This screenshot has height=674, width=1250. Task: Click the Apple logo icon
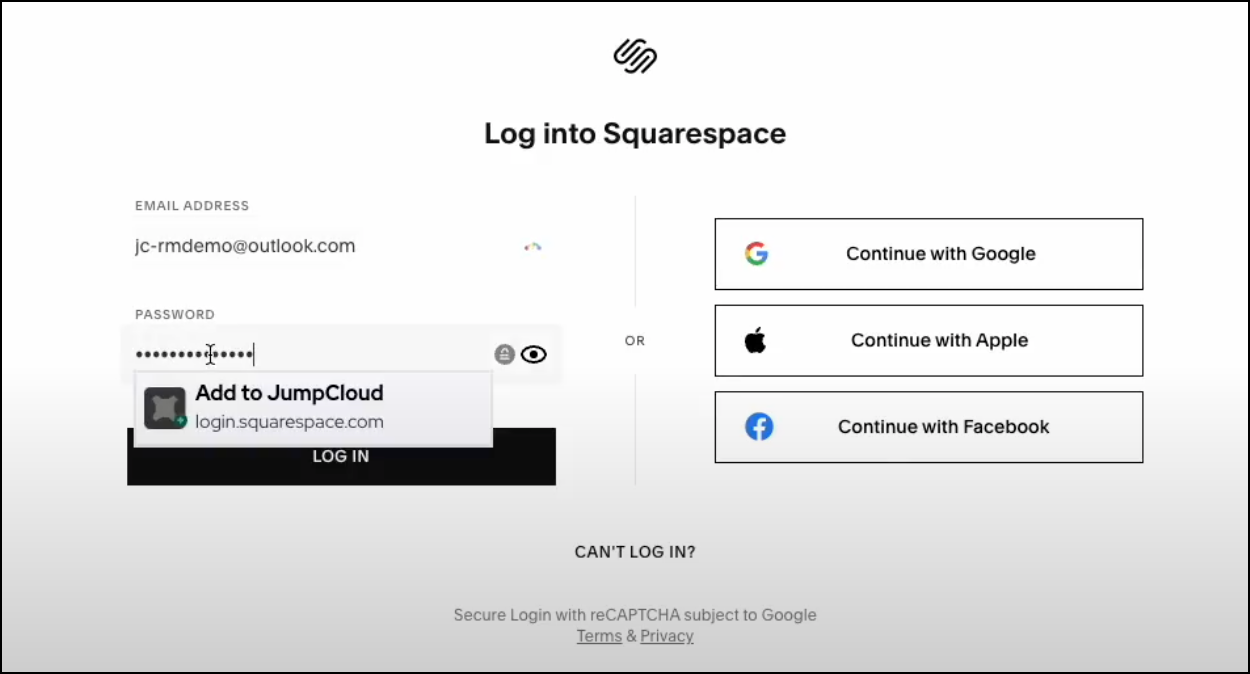[x=756, y=340]
